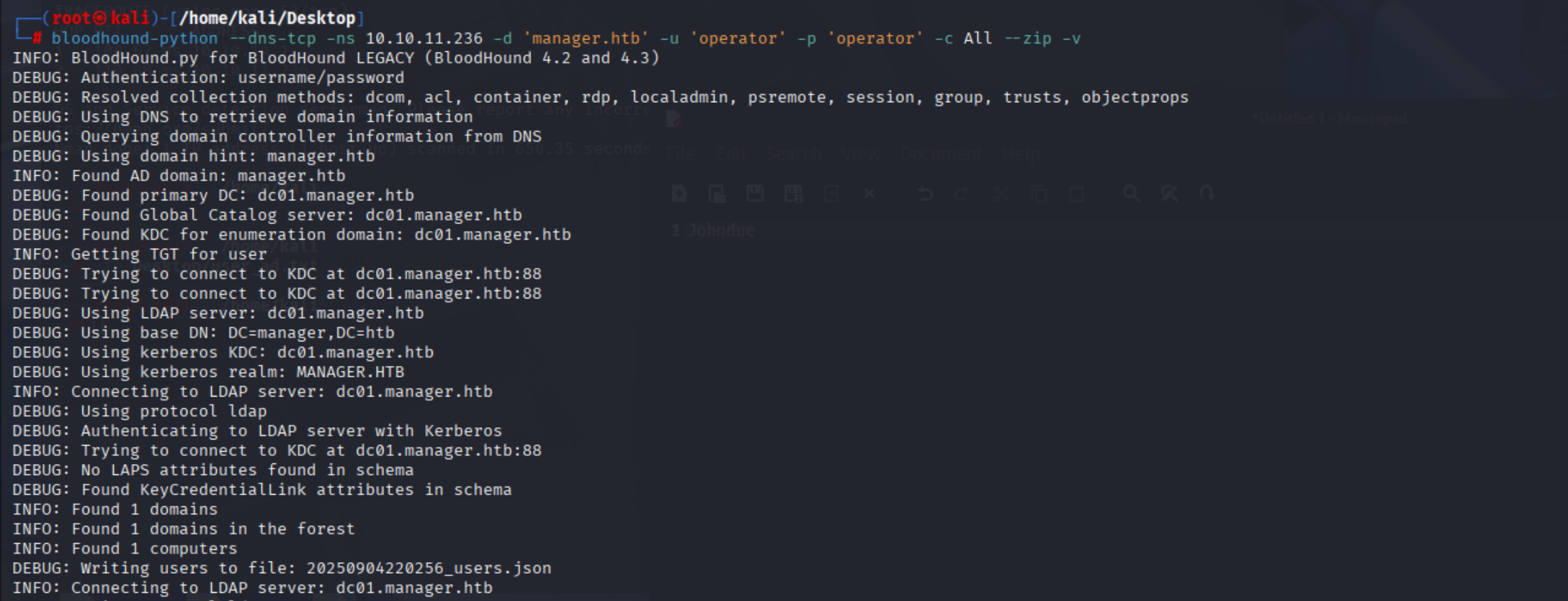This screenshot has height=601, width=1568.
Task: Click Reload icon in background Mousepad toolbar
Action: pos(831,194)
